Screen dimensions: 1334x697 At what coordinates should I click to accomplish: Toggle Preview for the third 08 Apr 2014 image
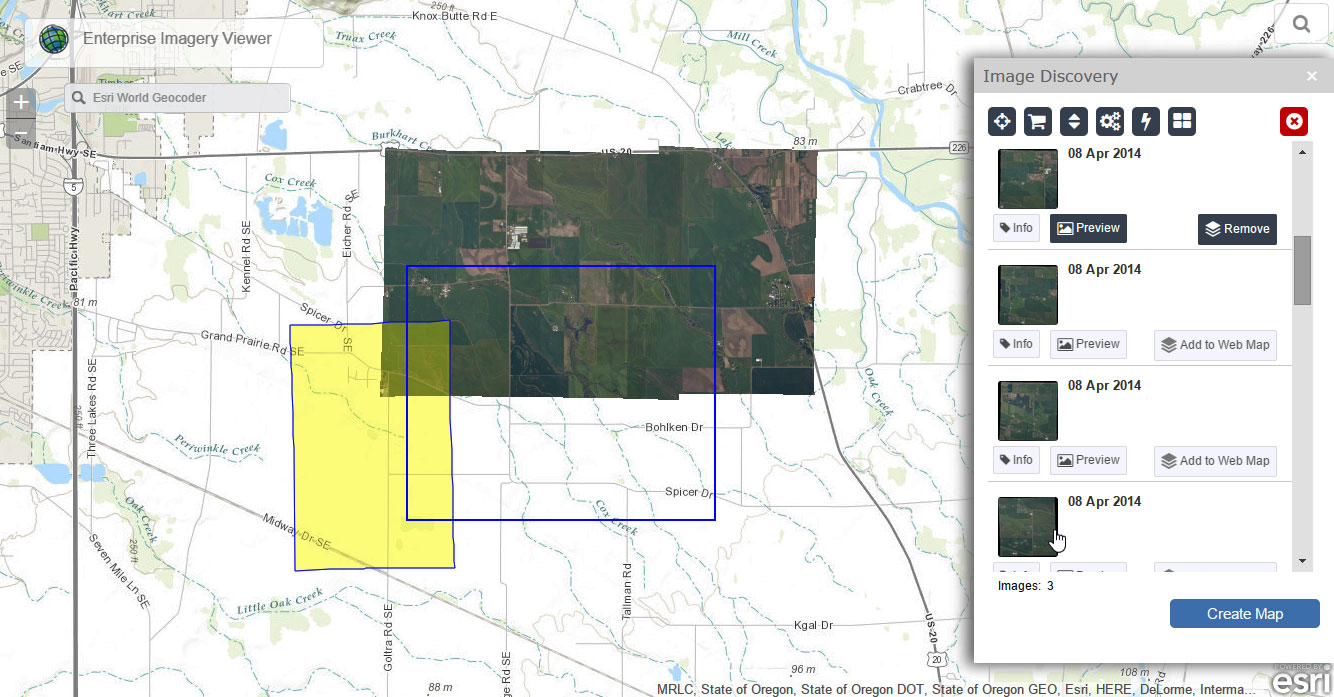pos(1088,460)
